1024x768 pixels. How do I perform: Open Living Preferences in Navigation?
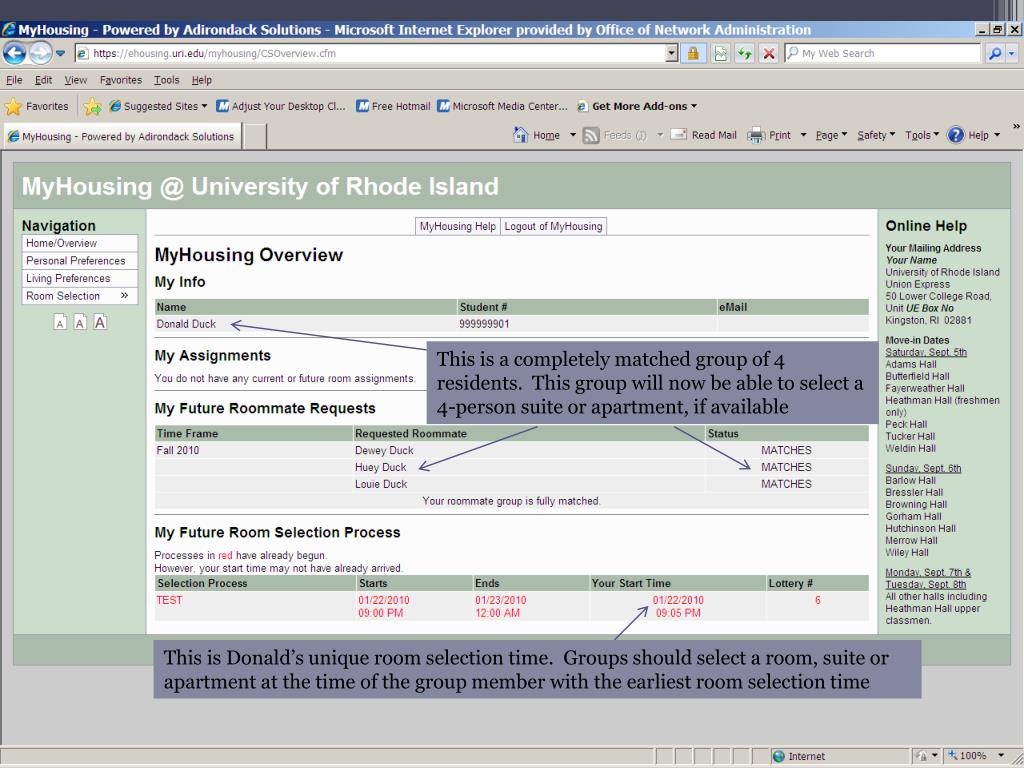80,278
